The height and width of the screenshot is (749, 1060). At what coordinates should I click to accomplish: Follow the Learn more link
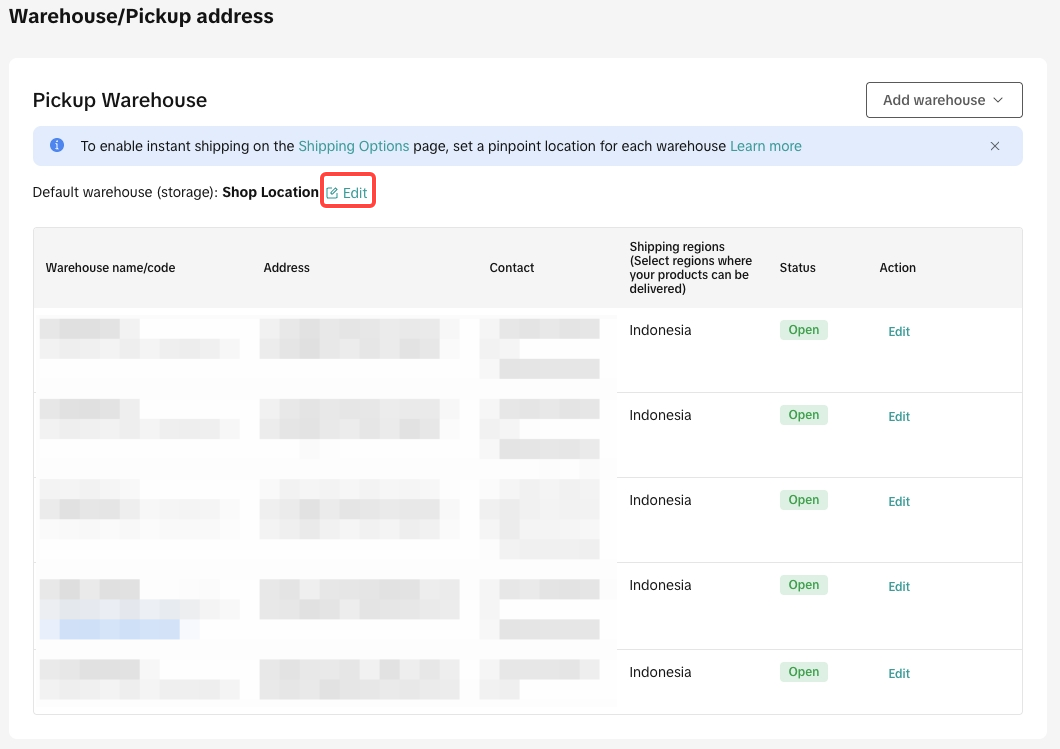765,146
